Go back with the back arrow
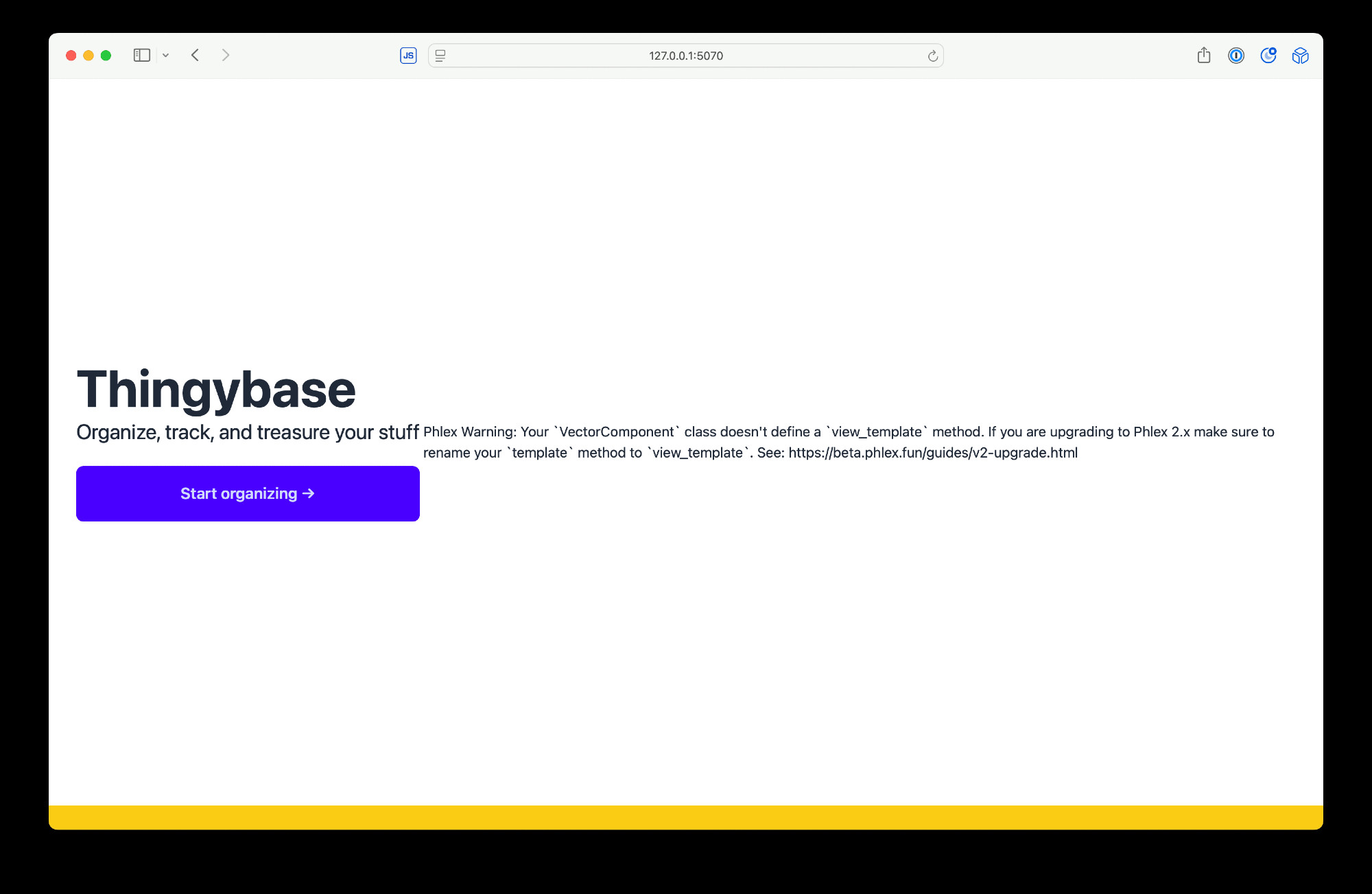The image size is (1372, 894). point(196,55)
